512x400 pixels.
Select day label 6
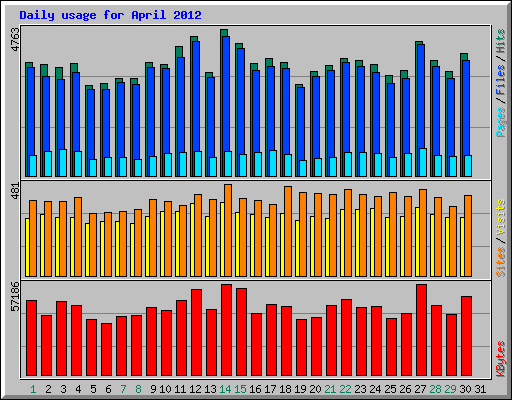click(108, 389)
